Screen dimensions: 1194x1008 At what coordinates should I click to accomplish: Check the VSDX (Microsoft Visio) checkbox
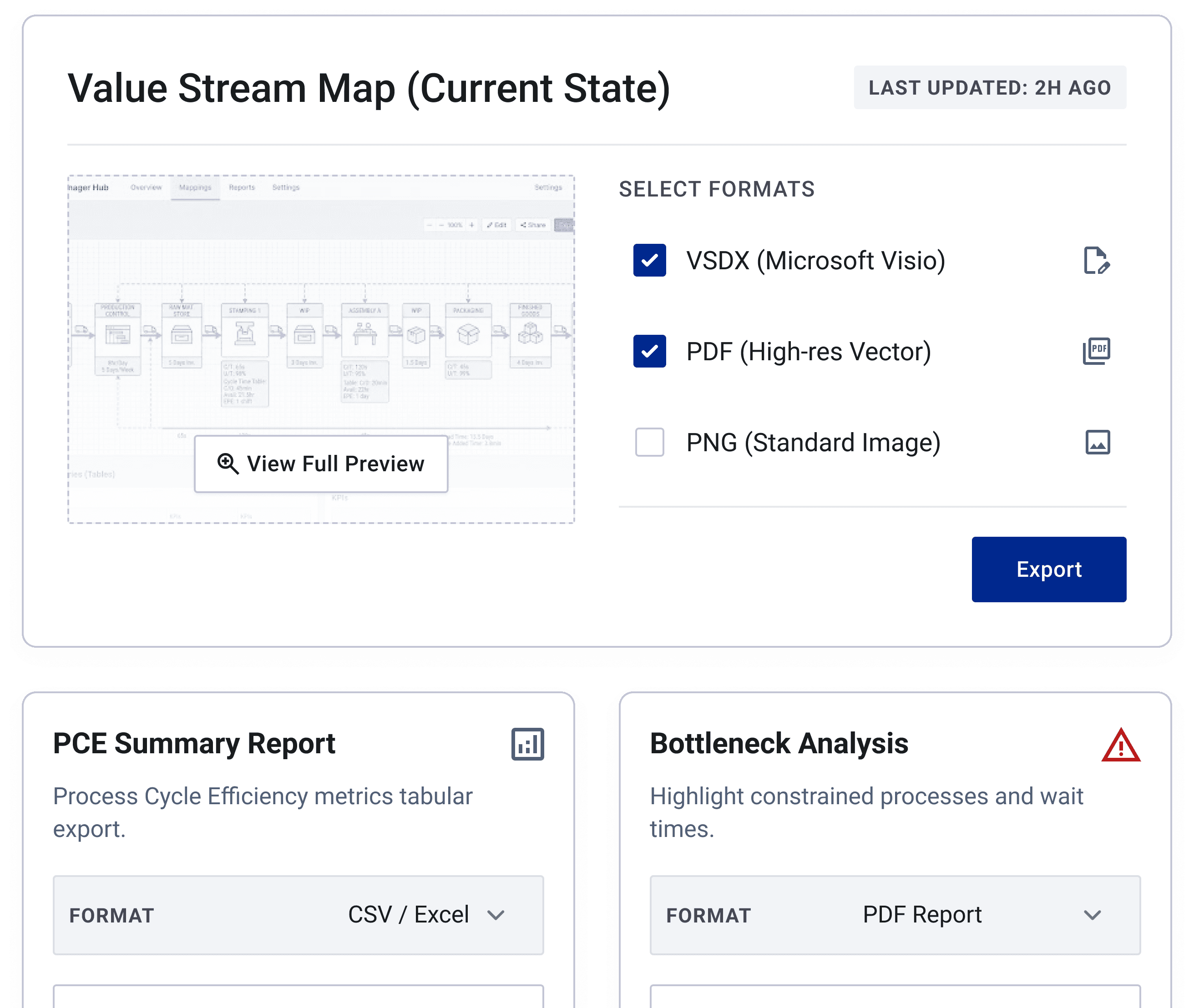649,261
